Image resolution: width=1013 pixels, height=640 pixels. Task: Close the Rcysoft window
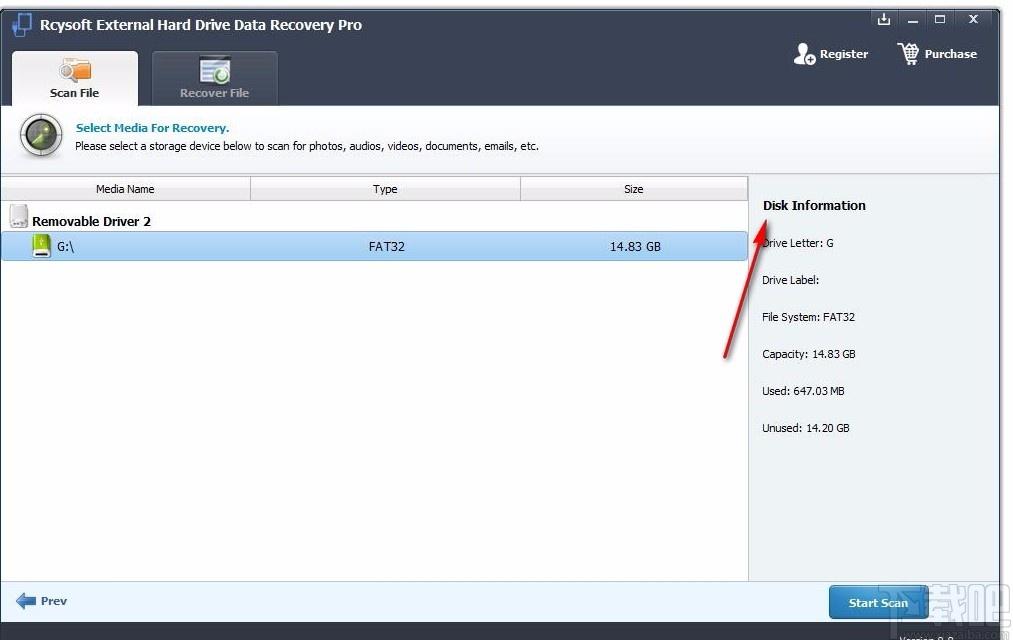click(973, 19)
